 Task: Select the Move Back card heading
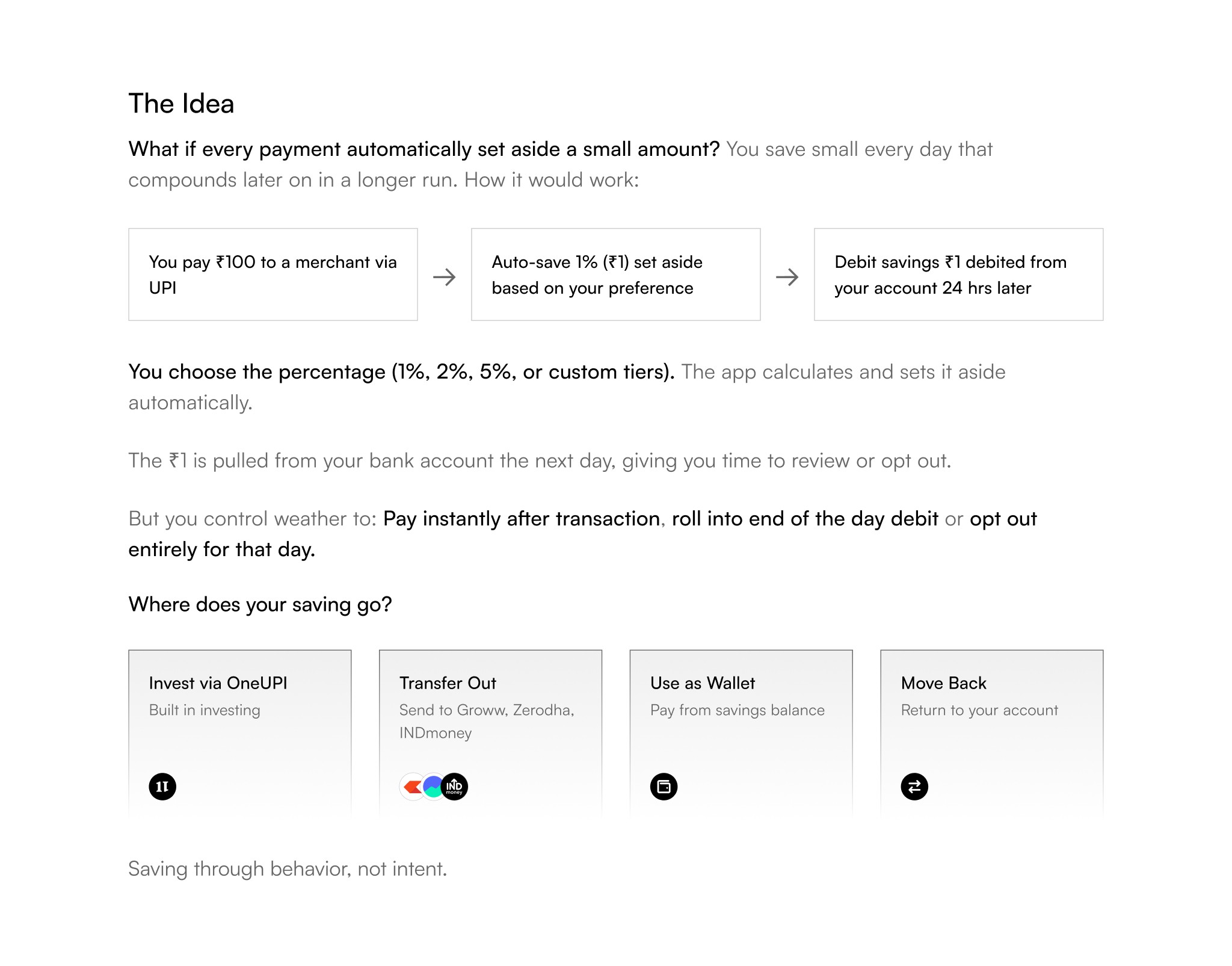point(943,683)
